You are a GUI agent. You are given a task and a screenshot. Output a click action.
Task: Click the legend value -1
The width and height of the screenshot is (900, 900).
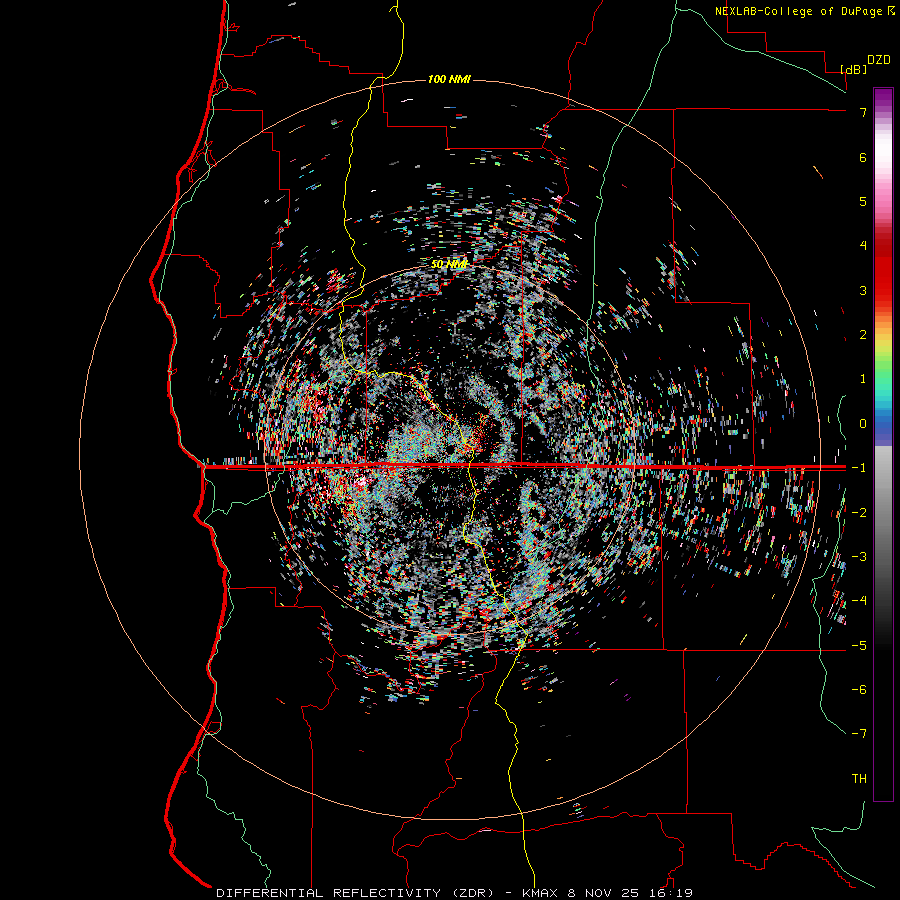point(859,468)
